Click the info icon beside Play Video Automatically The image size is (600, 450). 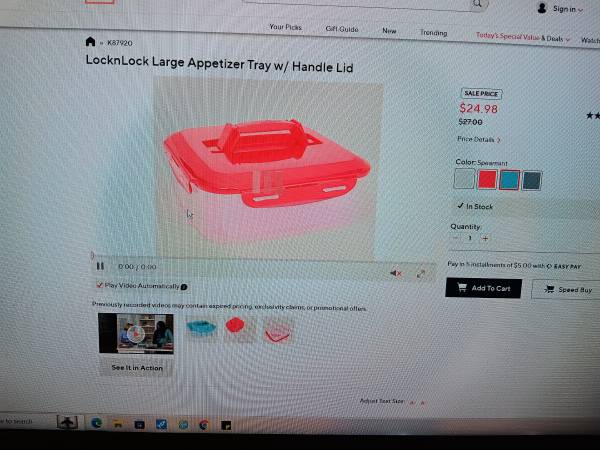(x=184, y=287)
